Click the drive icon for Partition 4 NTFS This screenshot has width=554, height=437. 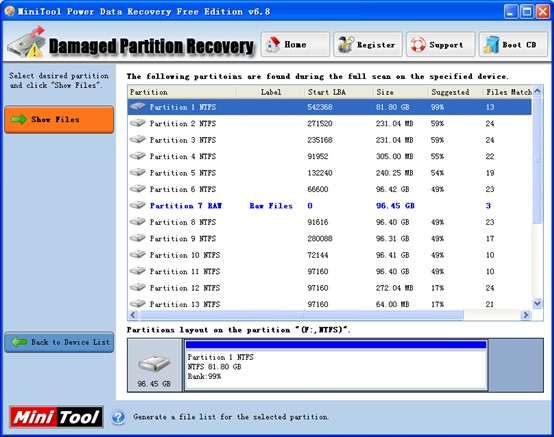click(137, 156)
